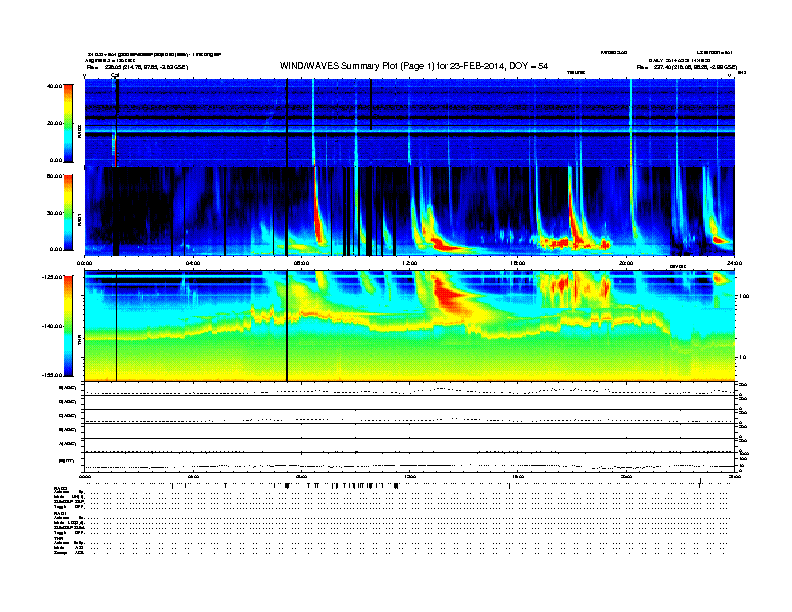
Task: Click the 20:00 tick label under RAD1 panel
Action: point(626,263)
